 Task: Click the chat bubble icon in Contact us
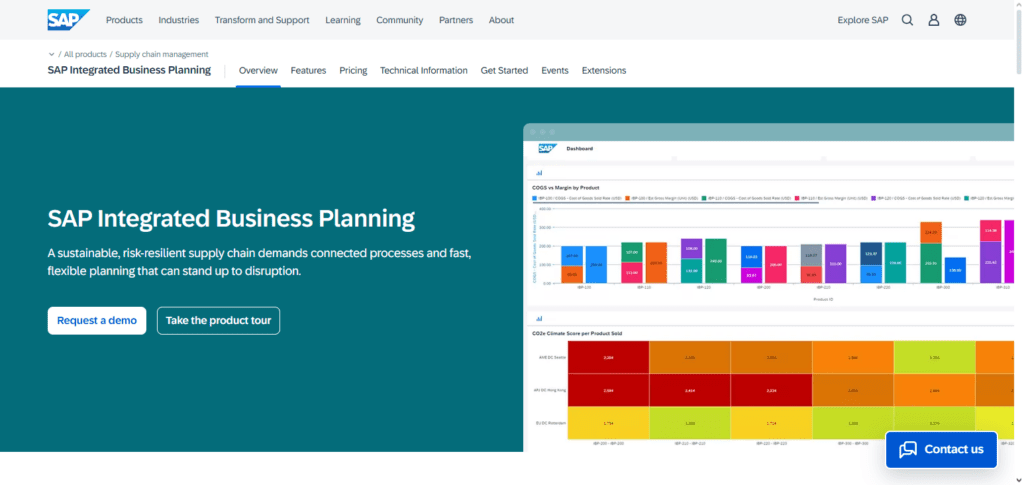coord(908,450)
